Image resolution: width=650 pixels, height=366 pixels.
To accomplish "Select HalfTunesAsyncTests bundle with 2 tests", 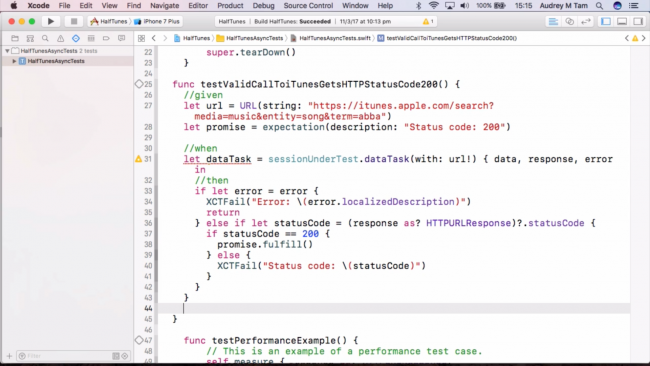I will pyautogui.click(x=68, y=51).
